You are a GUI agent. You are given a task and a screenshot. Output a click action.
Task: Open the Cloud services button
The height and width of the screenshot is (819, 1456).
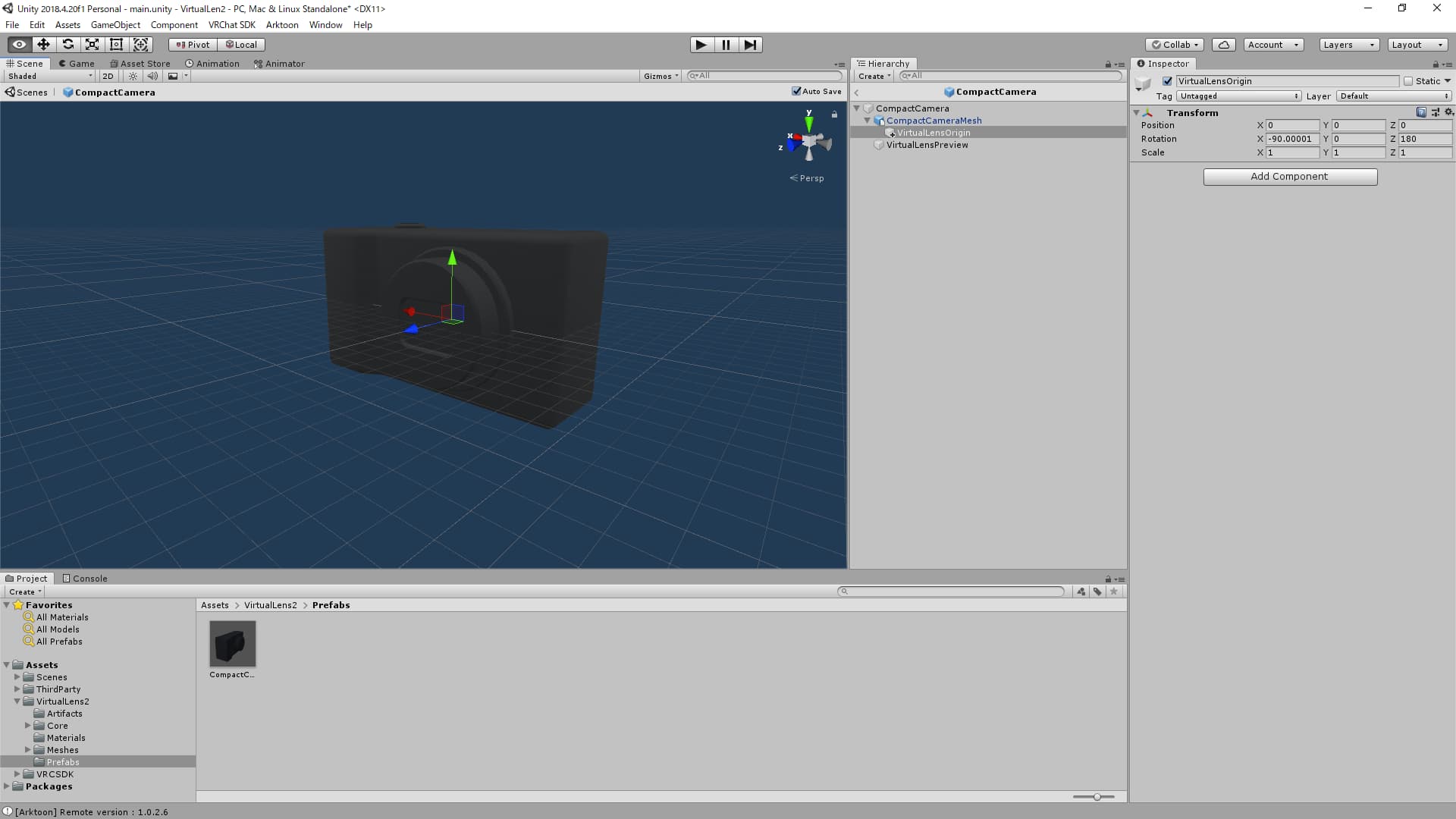(x=1223, y=45)
